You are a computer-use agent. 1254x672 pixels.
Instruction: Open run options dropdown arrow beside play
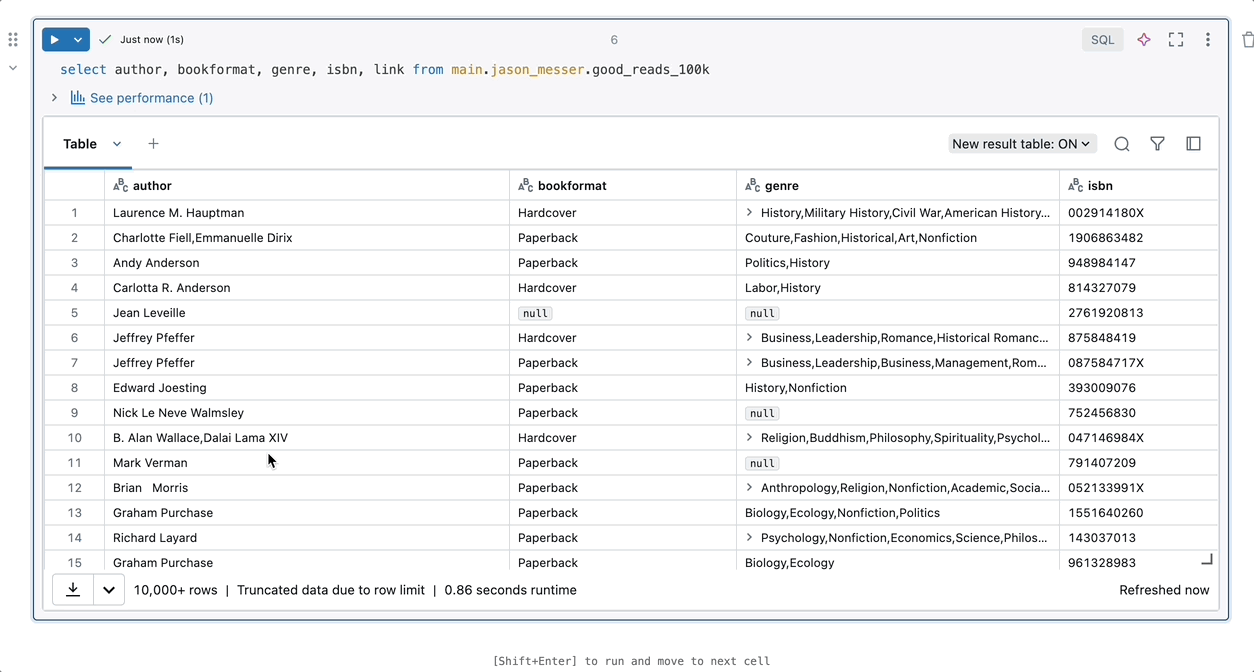point(78,40)
